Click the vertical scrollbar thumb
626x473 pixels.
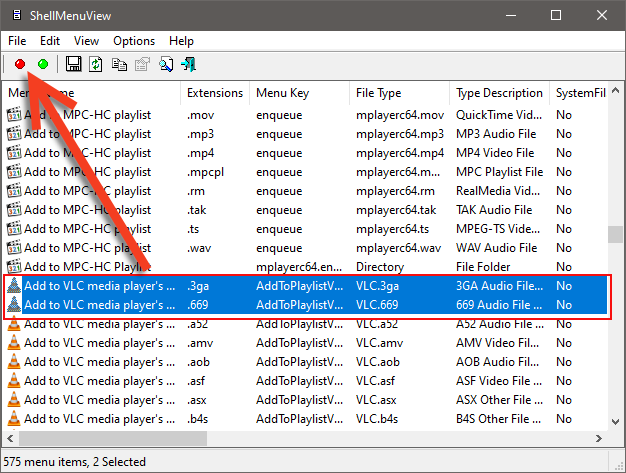coord(616,234)
